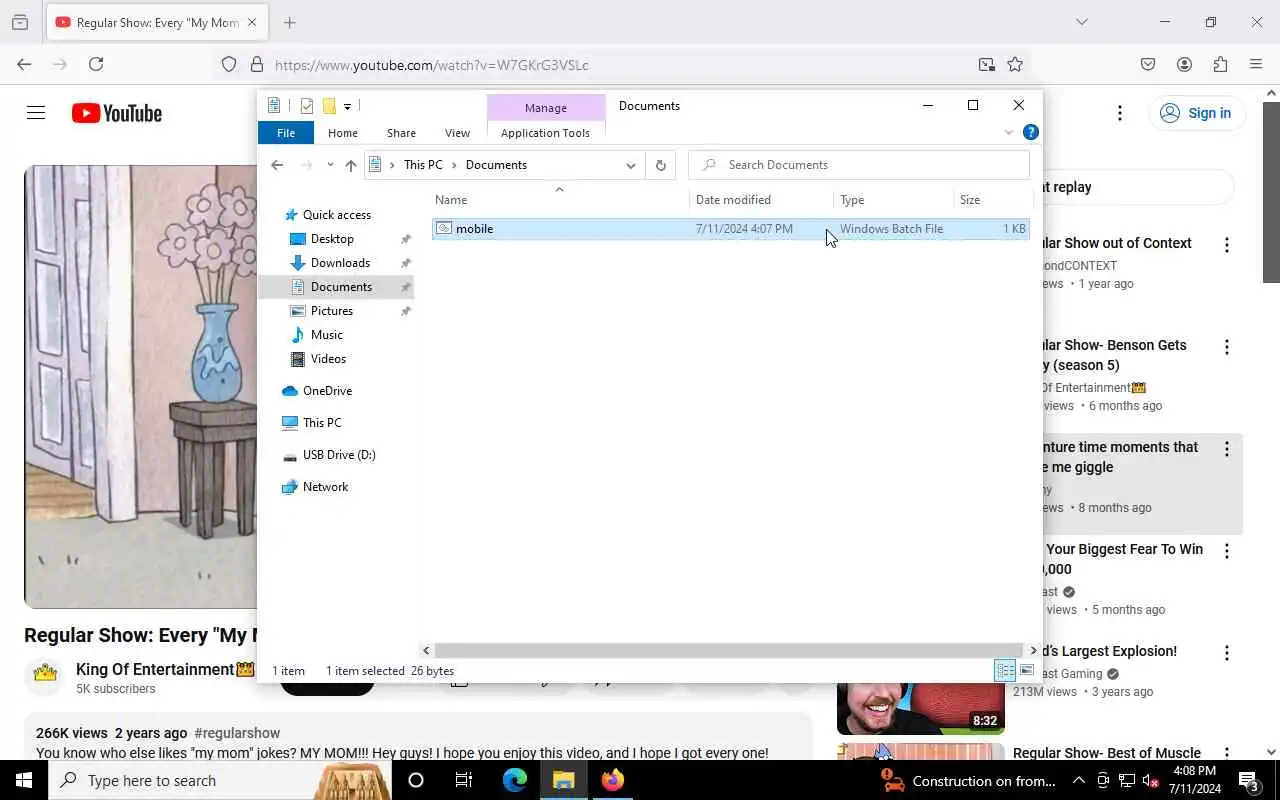Open King Of Entertainment channel link
The height and width of the screenshot is (800, 1280).
[165, 669]
